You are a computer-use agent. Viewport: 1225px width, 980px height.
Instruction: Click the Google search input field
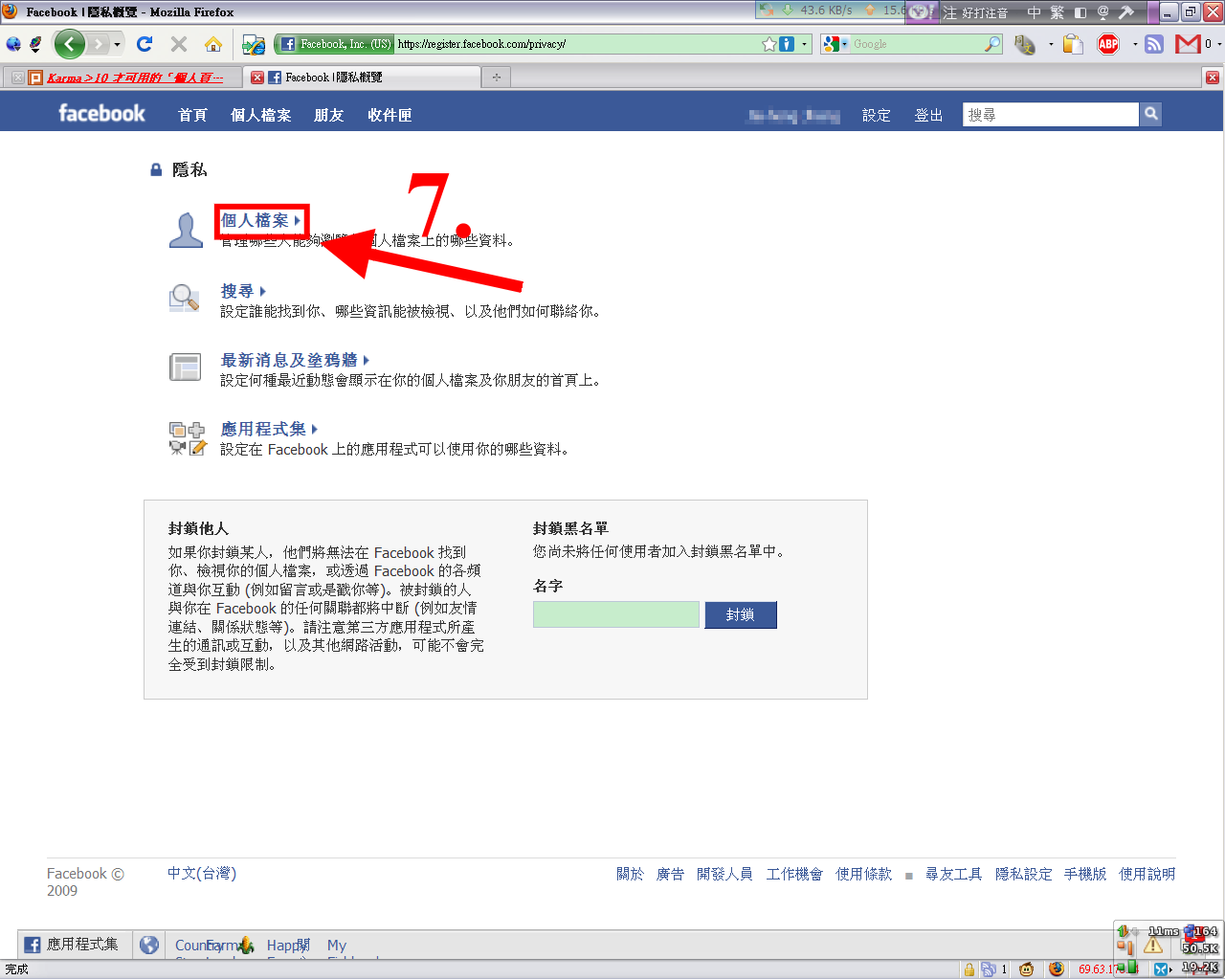pyautogui.click(x=918, y=44)
